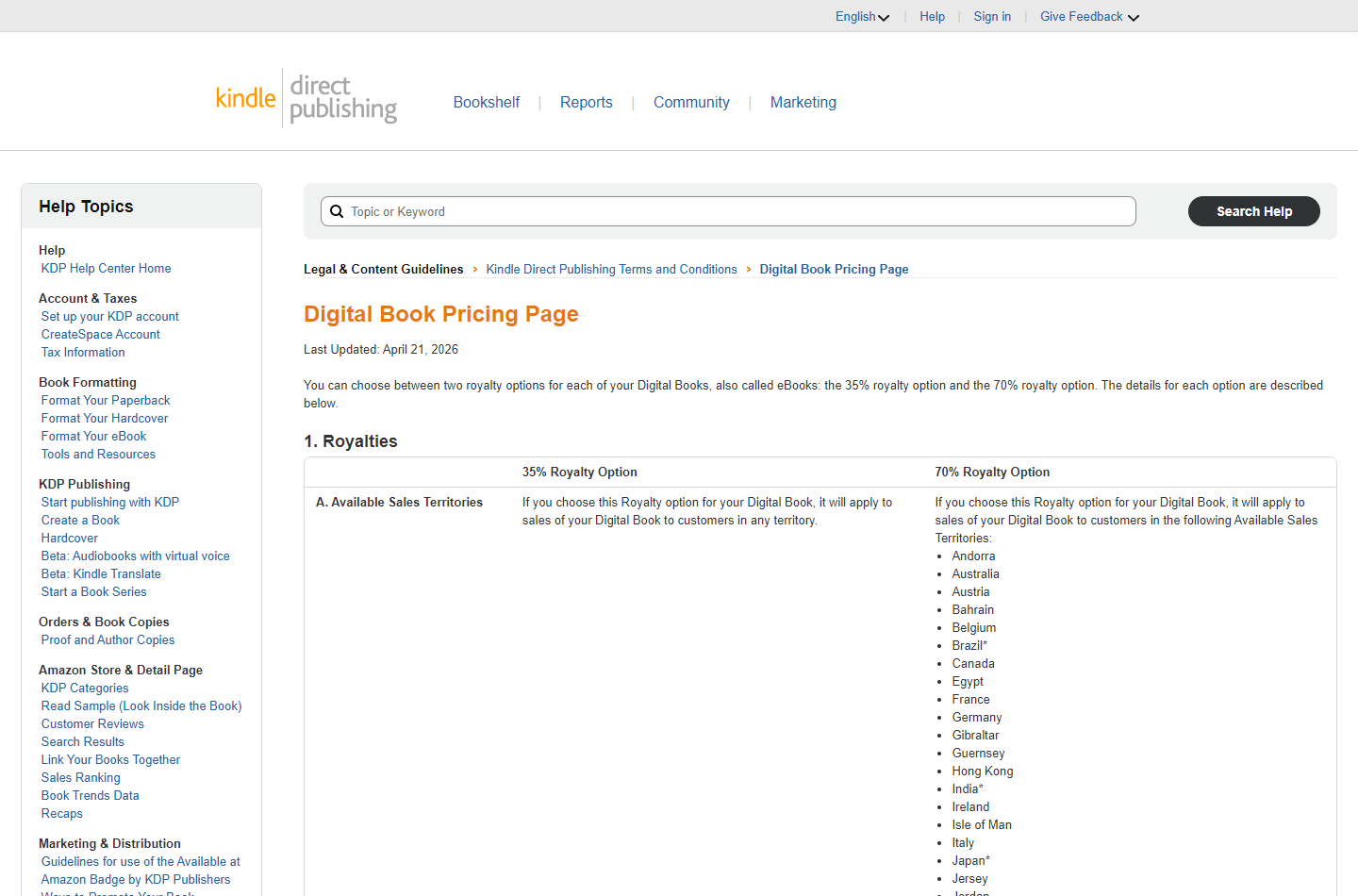Open Beta: Kindle Translate topic
1358x896 pixels.
[101, 574]
